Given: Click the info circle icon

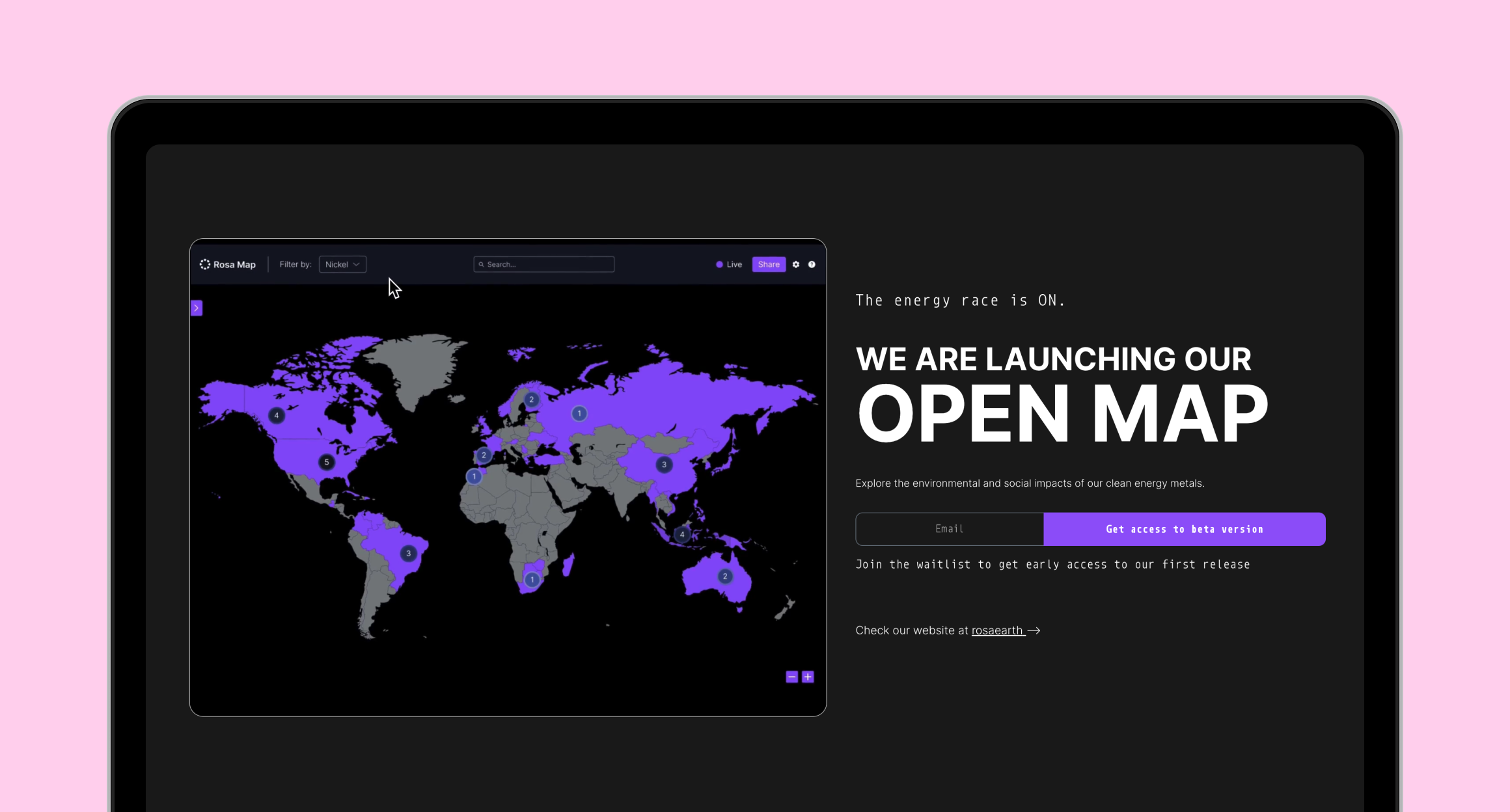Looking at the screenshot, I should point(812,264).
